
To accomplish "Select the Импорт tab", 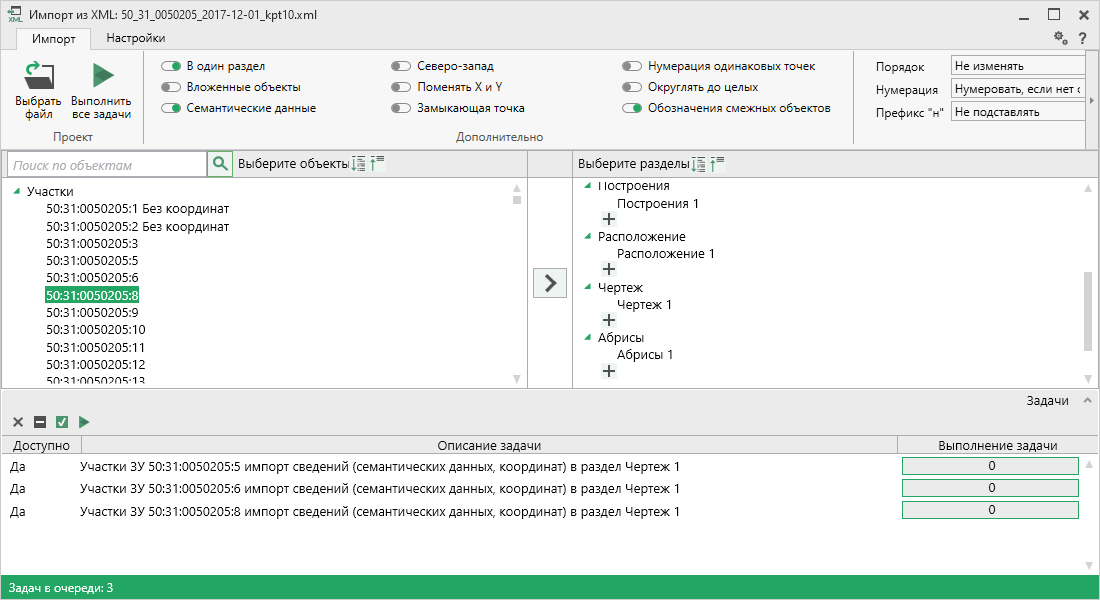I will (x=53, y=39).
